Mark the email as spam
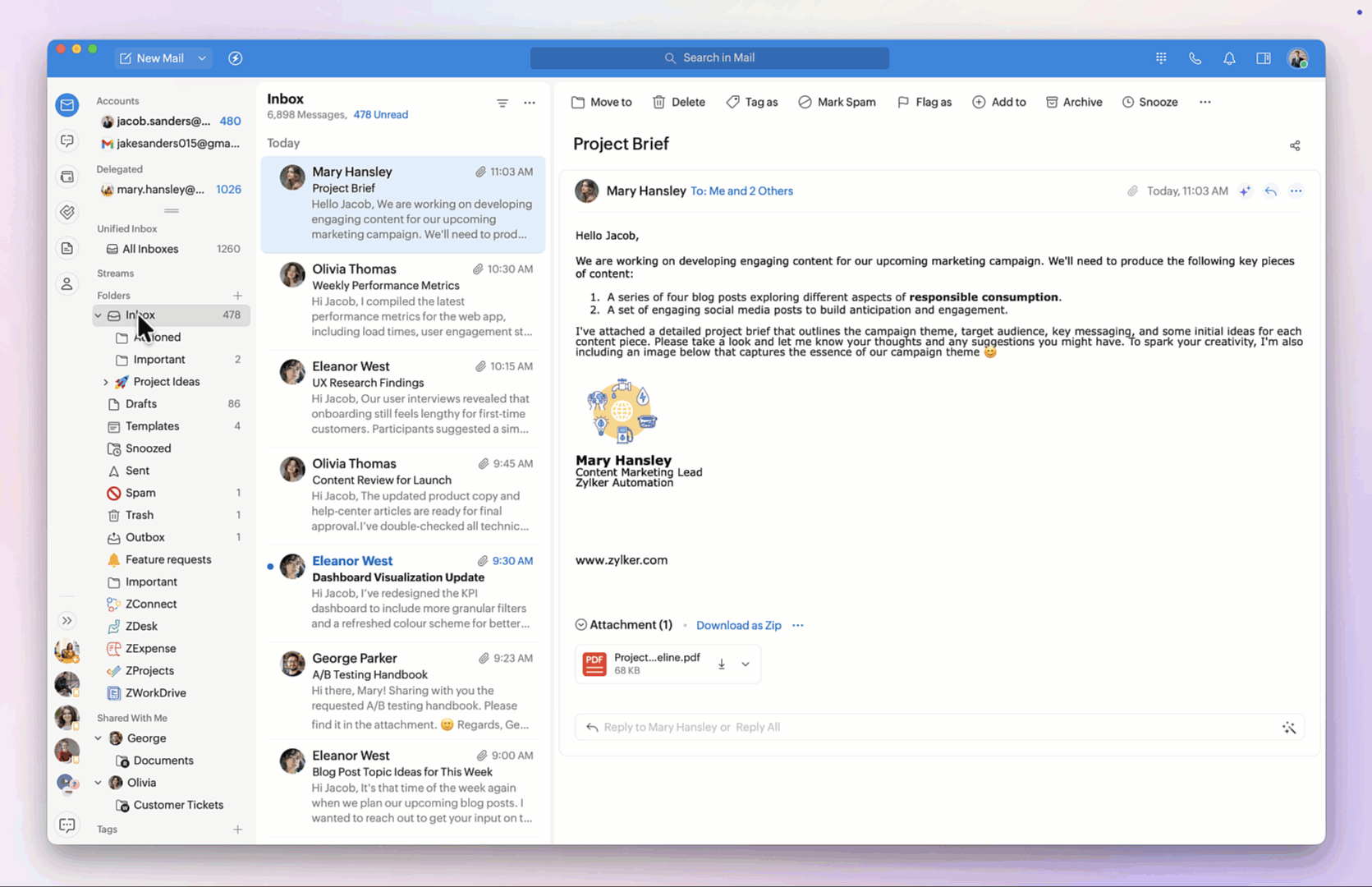The image size is (1372, 887). pyautogui.click(x=837, y=103)
